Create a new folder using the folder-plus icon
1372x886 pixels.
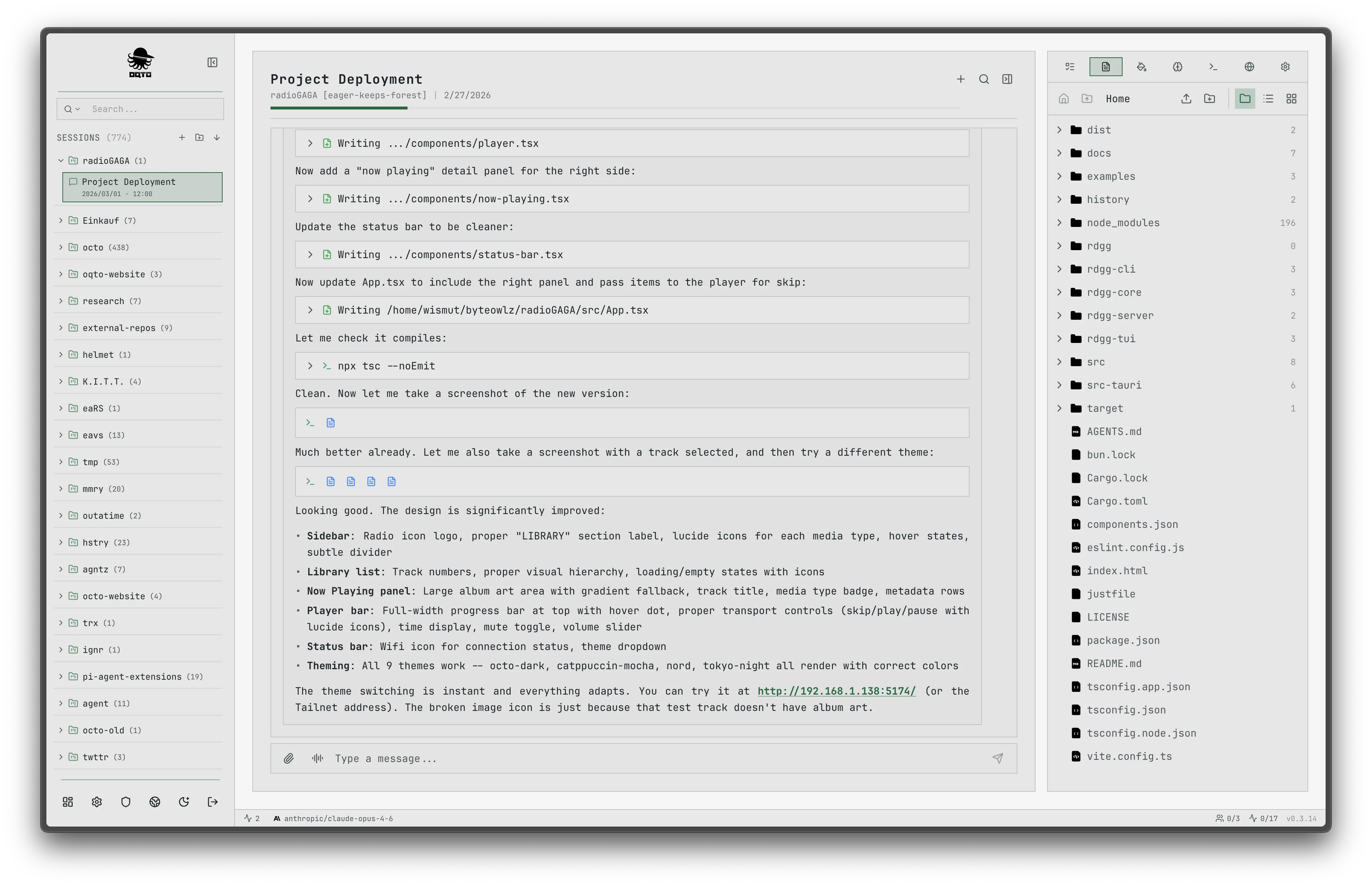(1210, 98)
